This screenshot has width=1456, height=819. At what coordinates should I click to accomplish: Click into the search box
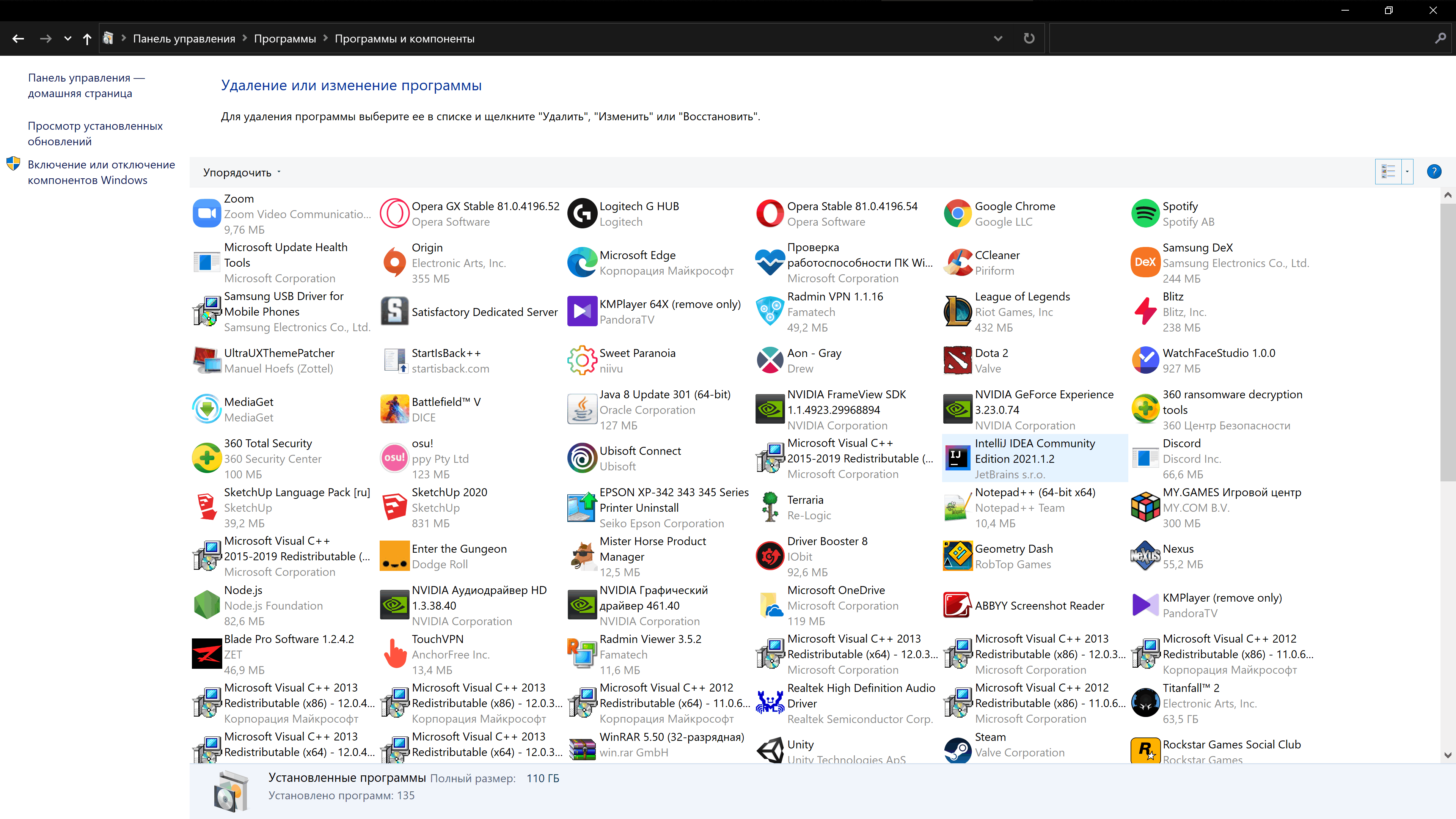tap(1241, 38)
